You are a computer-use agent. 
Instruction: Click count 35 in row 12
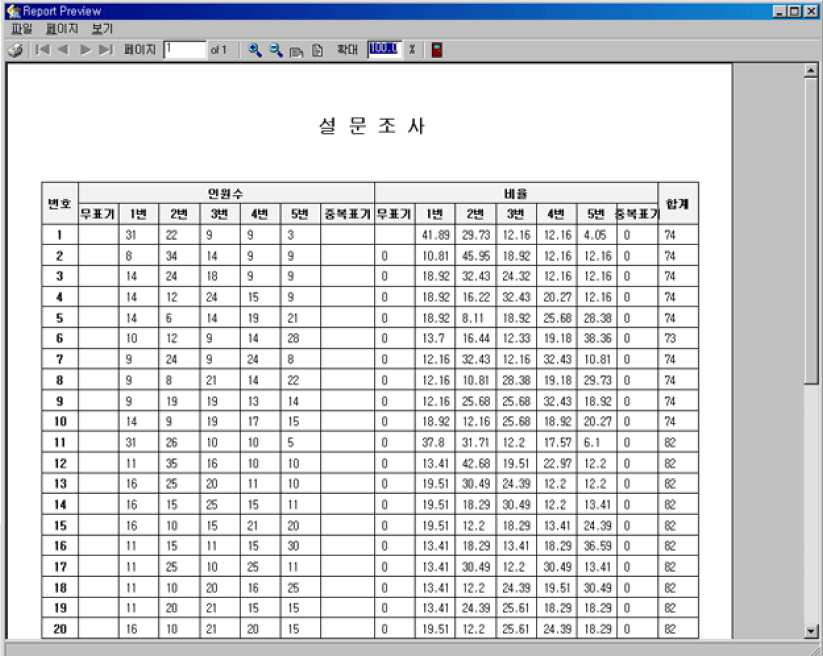coord(172,463)
